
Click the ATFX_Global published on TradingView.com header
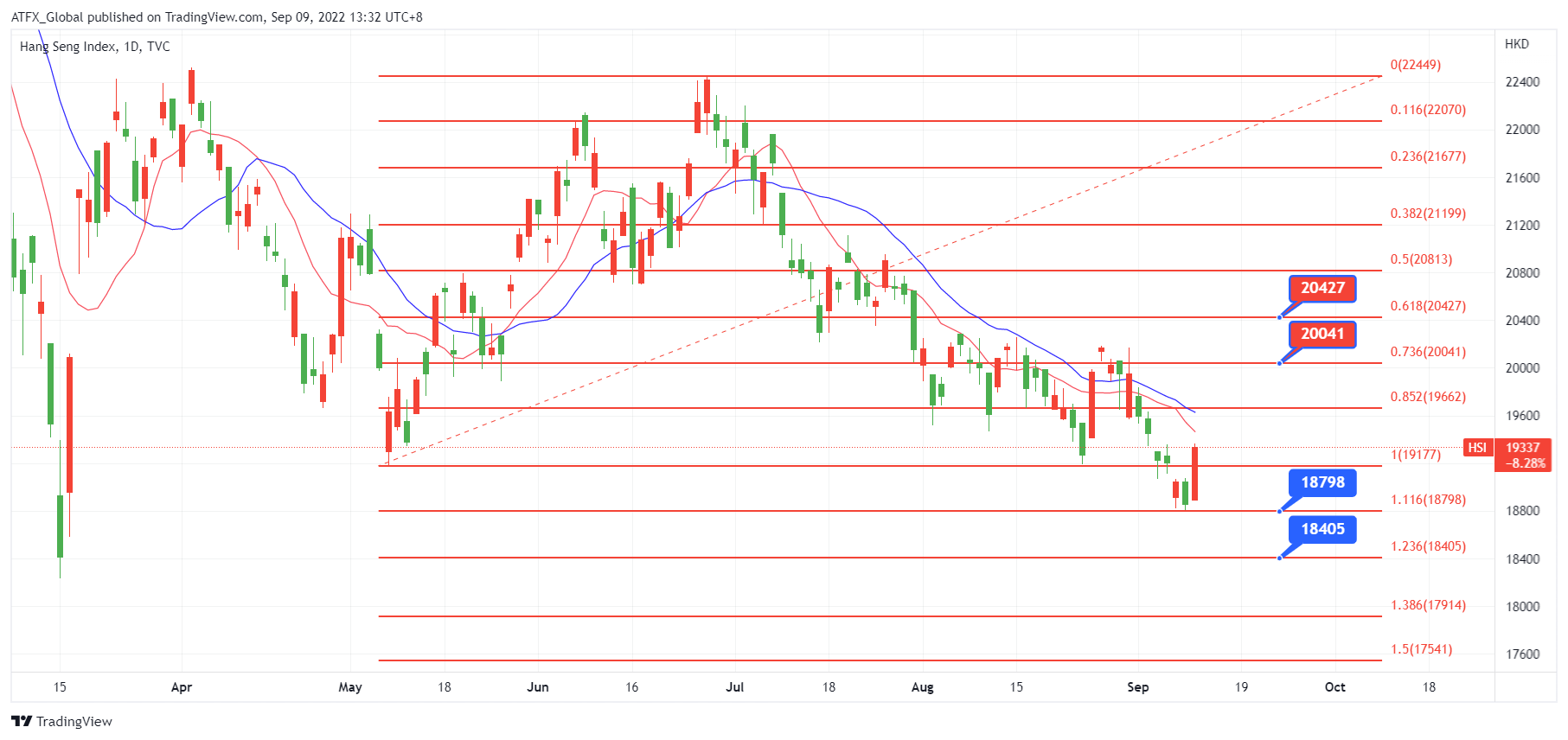217,16
